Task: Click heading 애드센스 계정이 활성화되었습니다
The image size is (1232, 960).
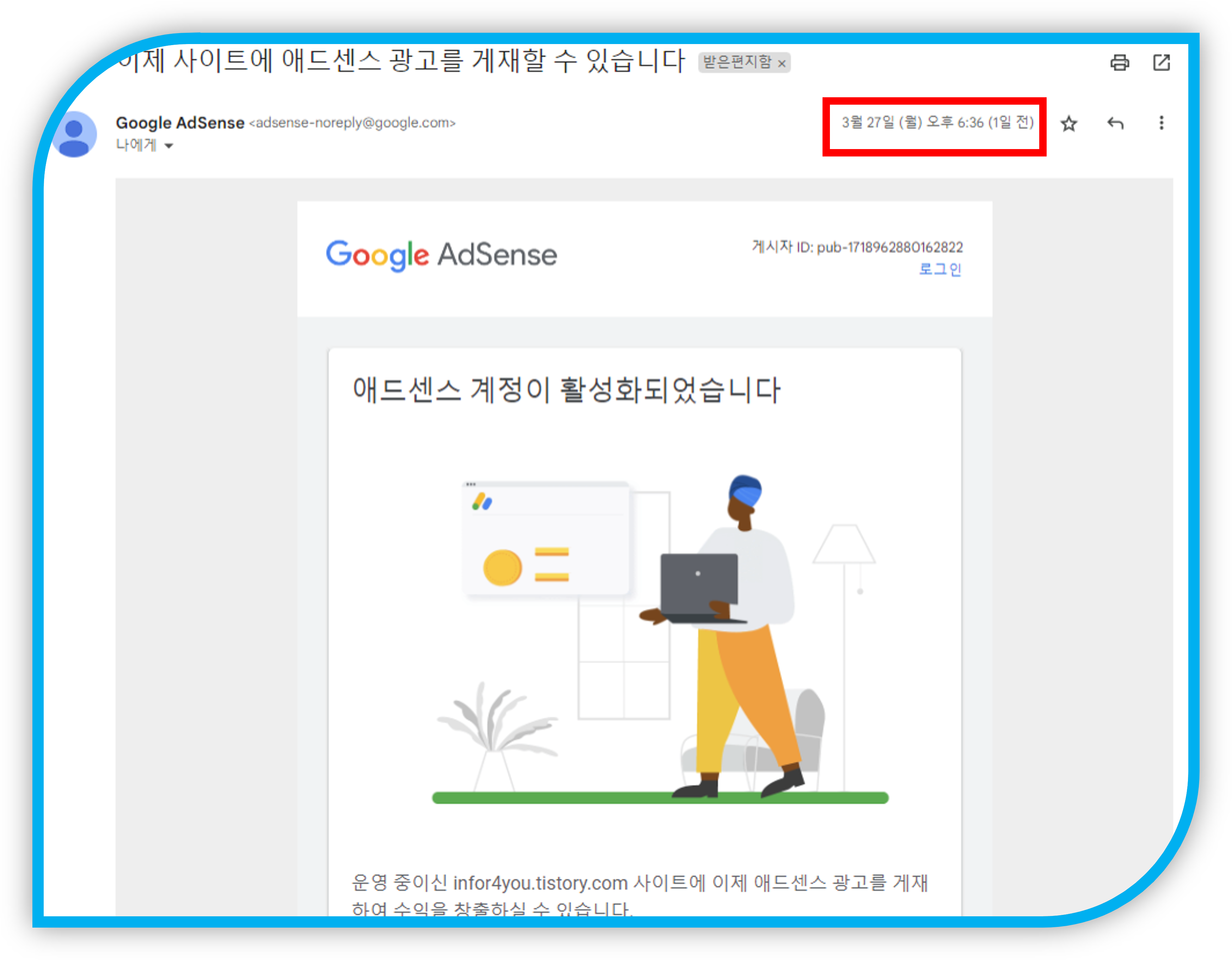Action: click(x=566, y=390)
